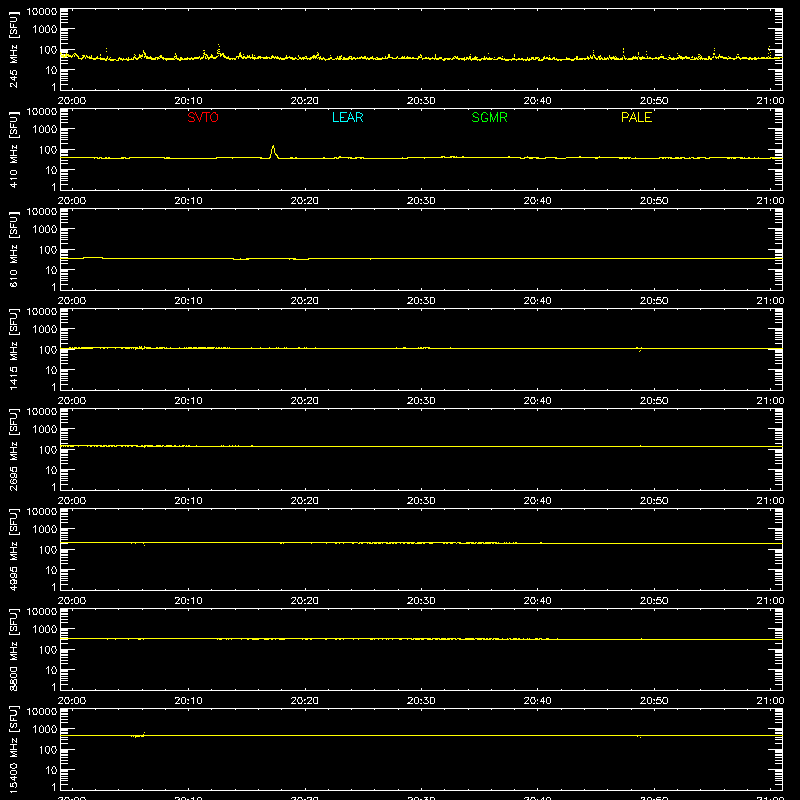Click the 20:30 tick label under the 4995 MHz plot

tap(421, 601)
